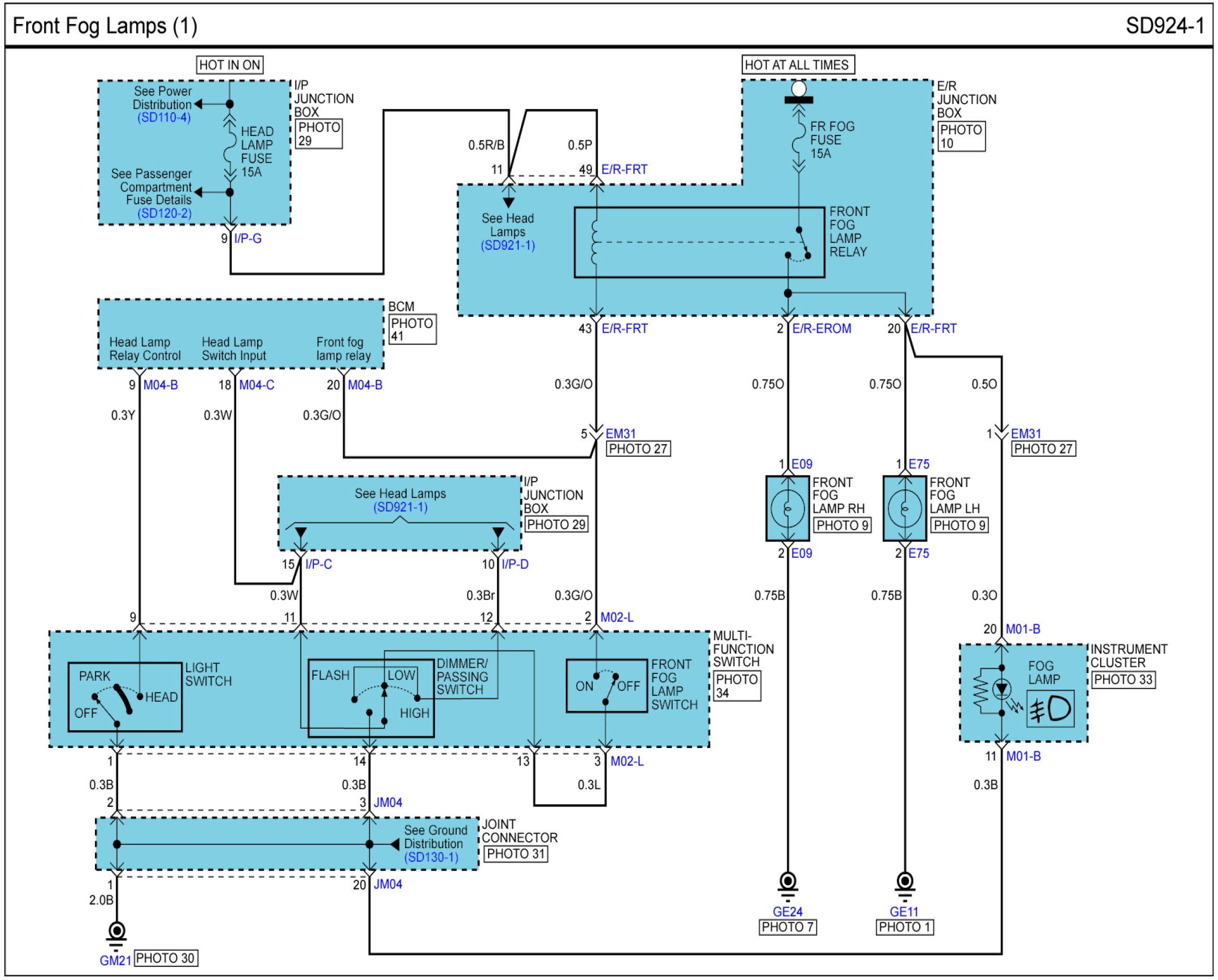Open the SD110-4 Power Distribution link
The height and width of the screenshot is (980, 1218).
point(164,117)
